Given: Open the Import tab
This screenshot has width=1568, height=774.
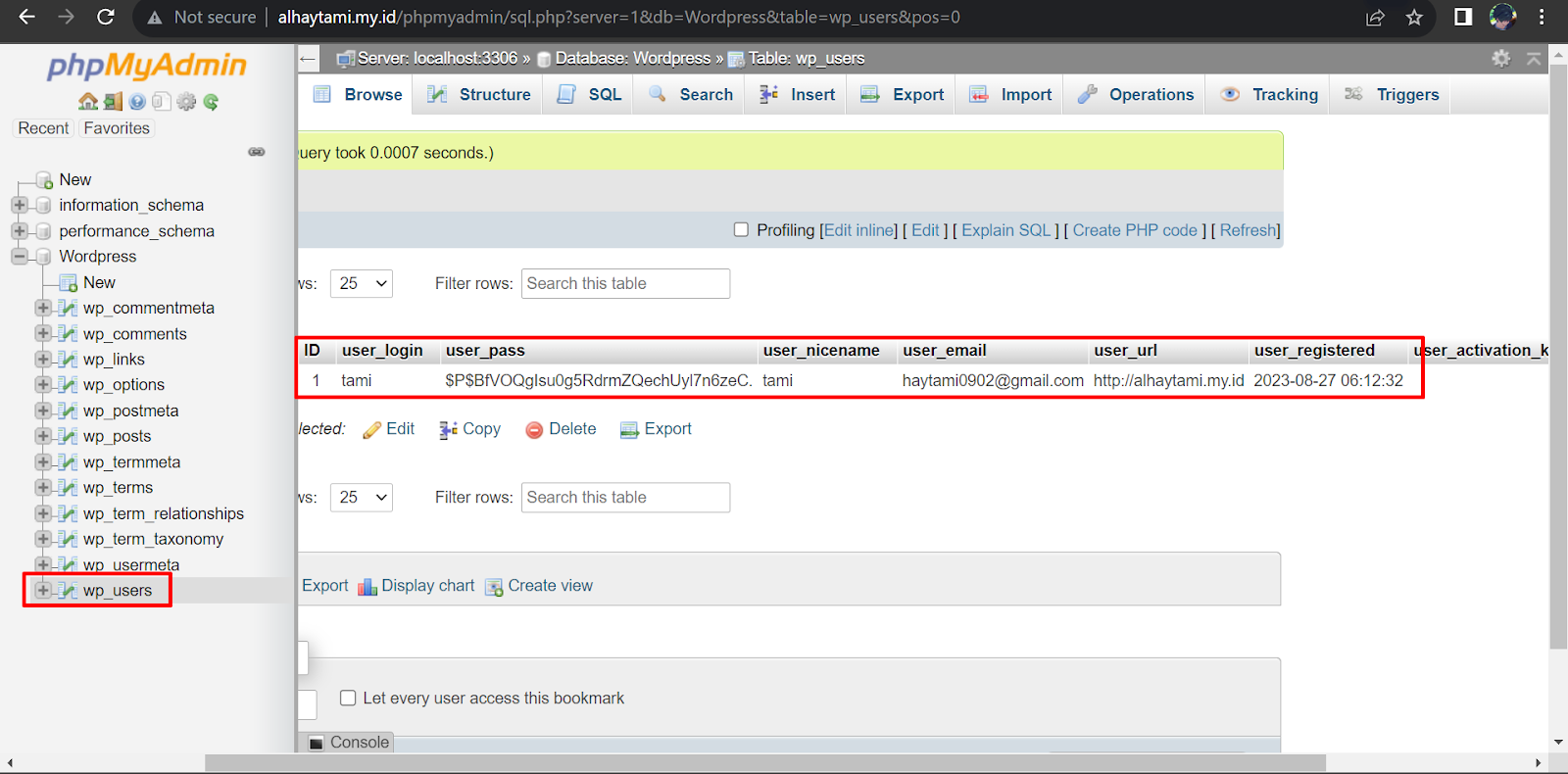Looking at the screenshot, I should (x=1010, y=95).
